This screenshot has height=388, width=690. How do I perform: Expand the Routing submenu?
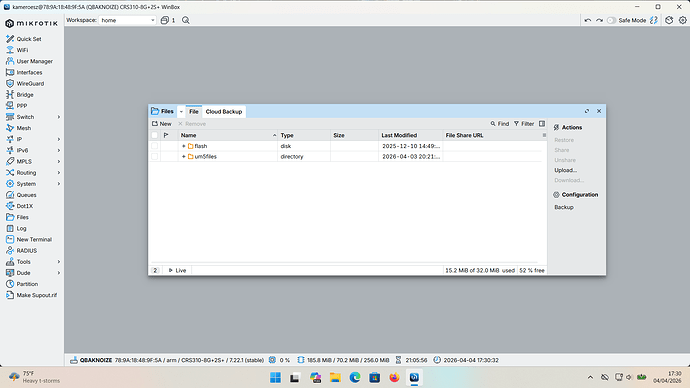59,172
